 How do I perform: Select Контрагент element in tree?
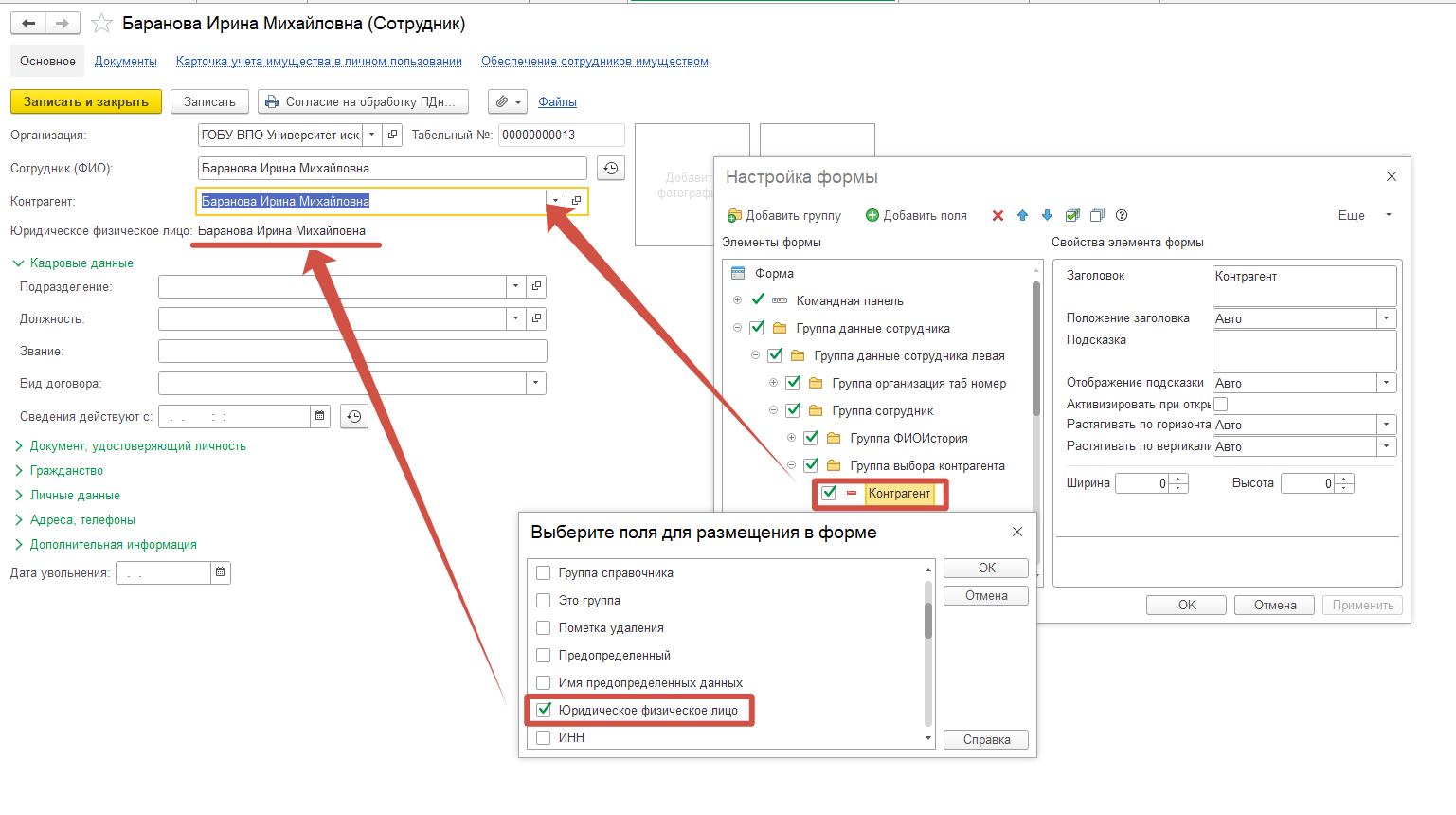point(899,493)
